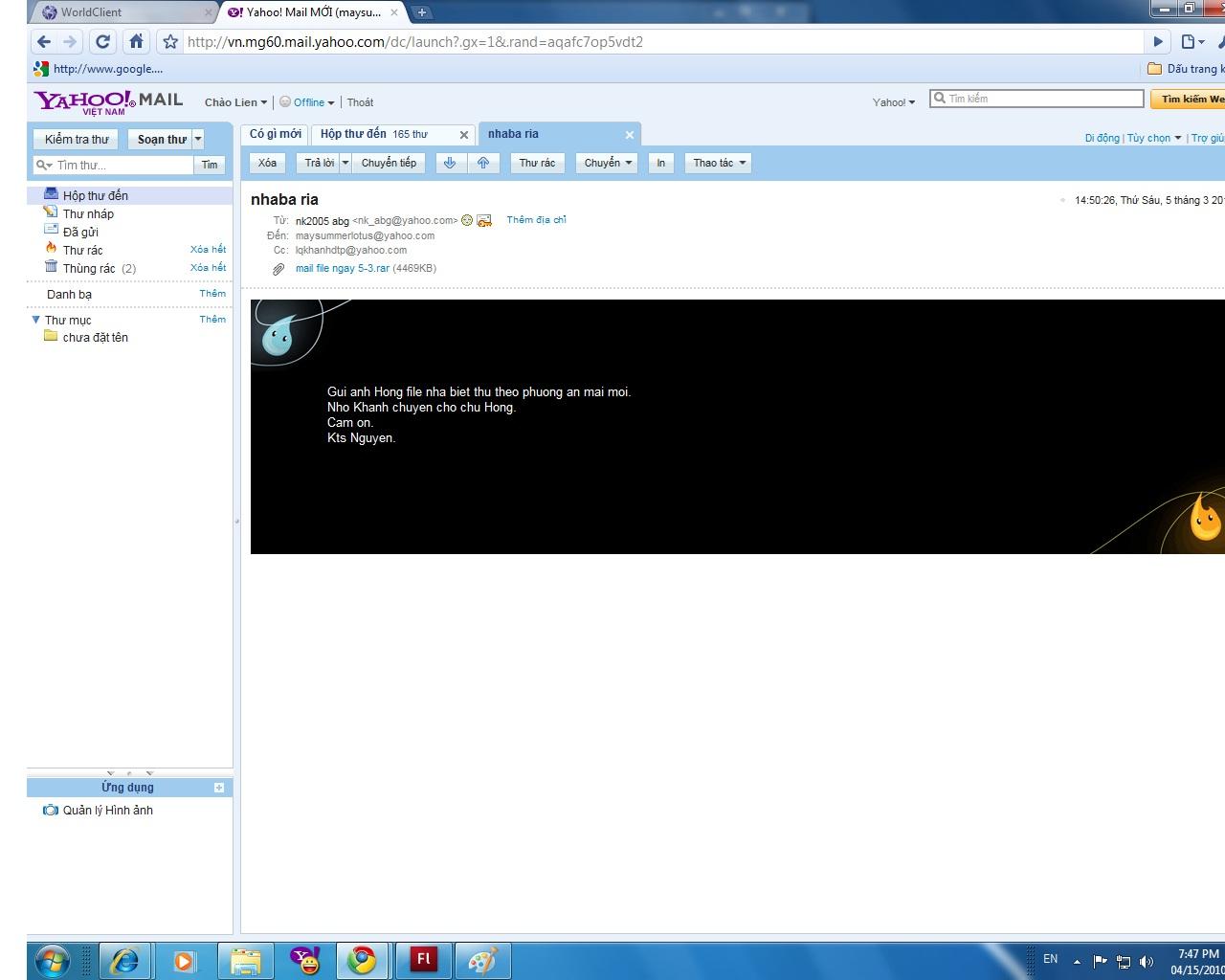Open the browser page menu icon
The image size is (1225, 980).
click(x=1192, y=42)
